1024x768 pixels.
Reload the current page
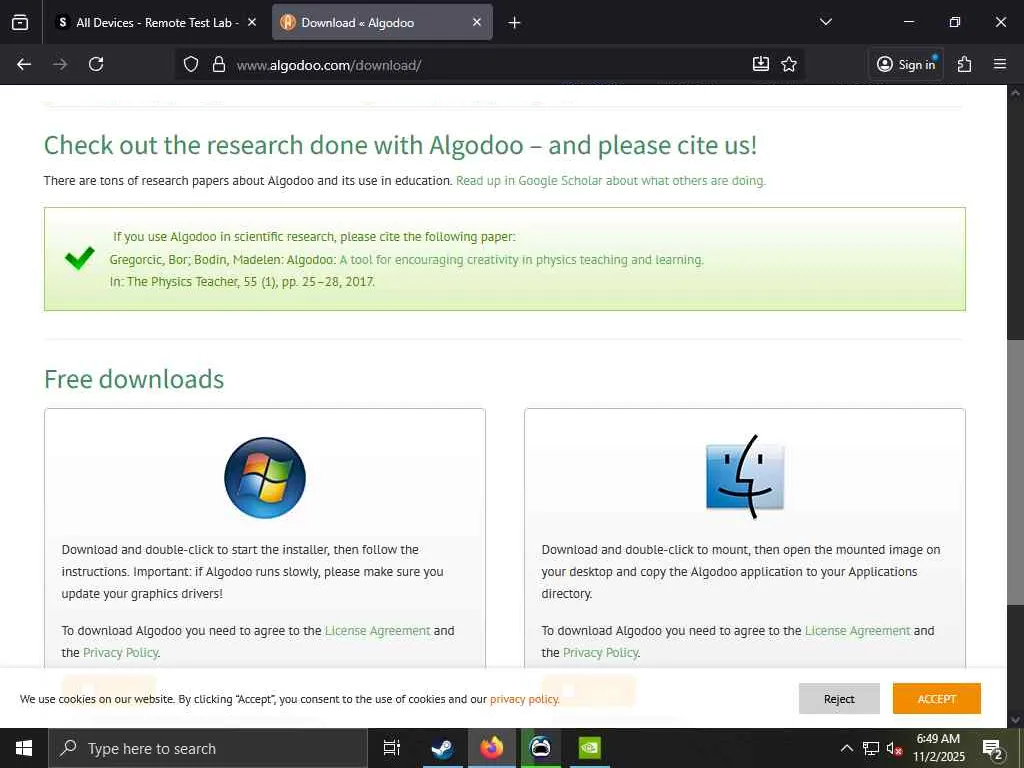[x=96, y=64]
